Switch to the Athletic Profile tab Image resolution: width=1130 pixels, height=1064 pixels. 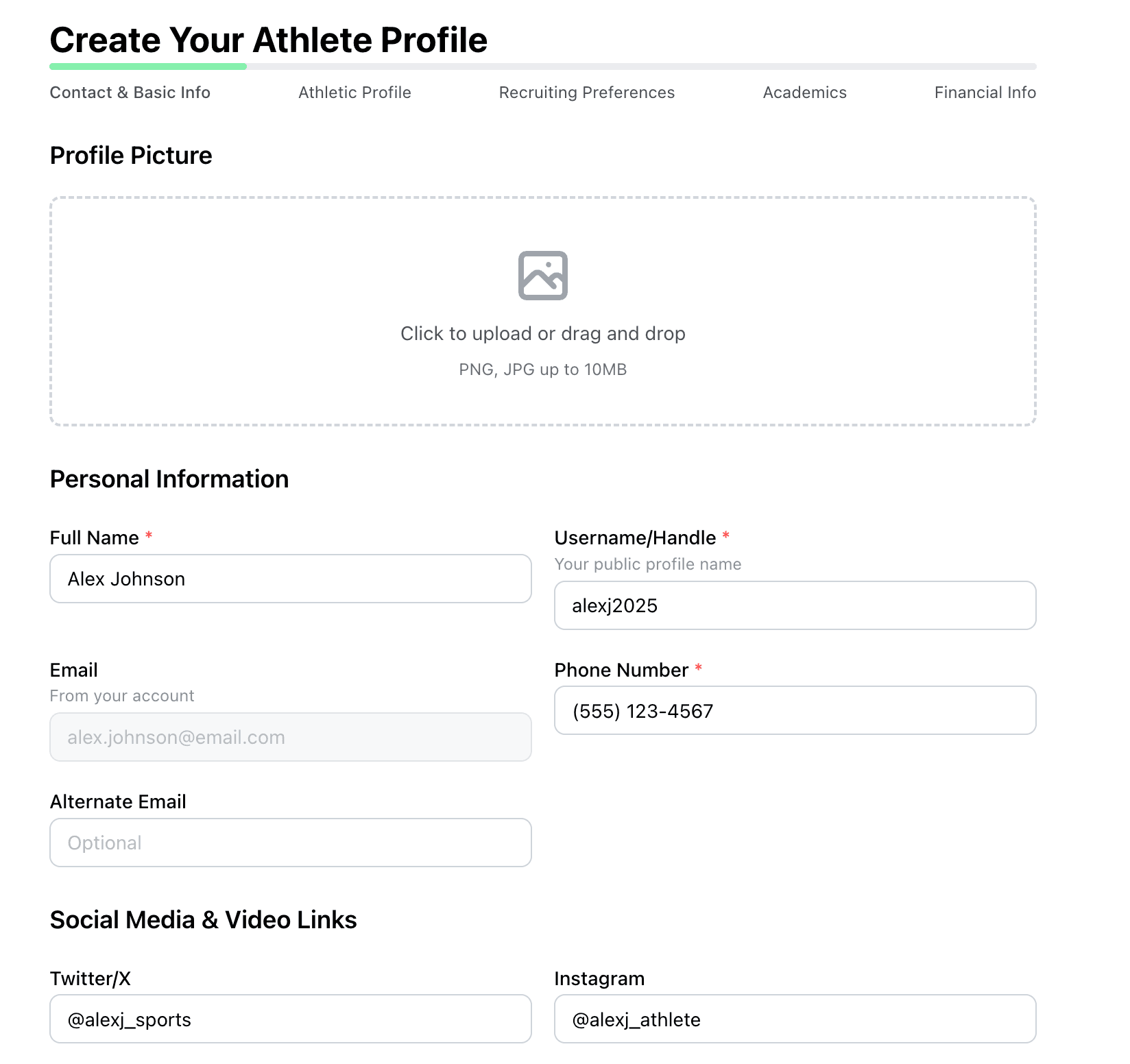pos(354,92)
